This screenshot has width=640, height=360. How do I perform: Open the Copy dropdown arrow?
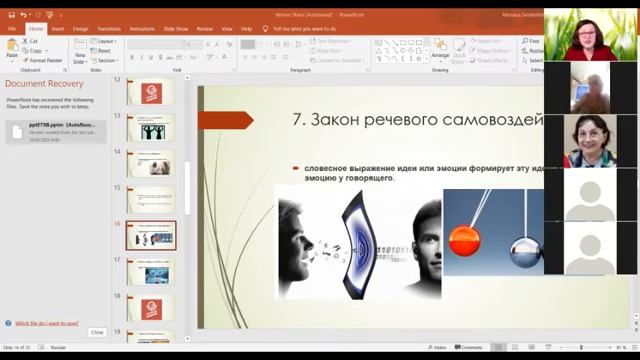pos(47,51)
